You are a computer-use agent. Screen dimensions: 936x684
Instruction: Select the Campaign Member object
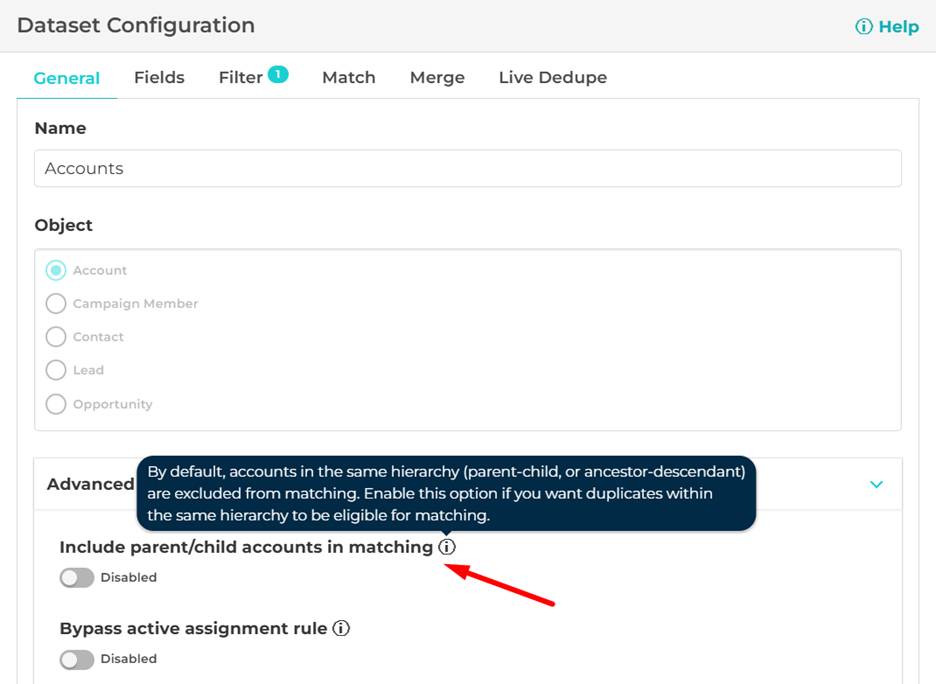(x=56, y=303)
